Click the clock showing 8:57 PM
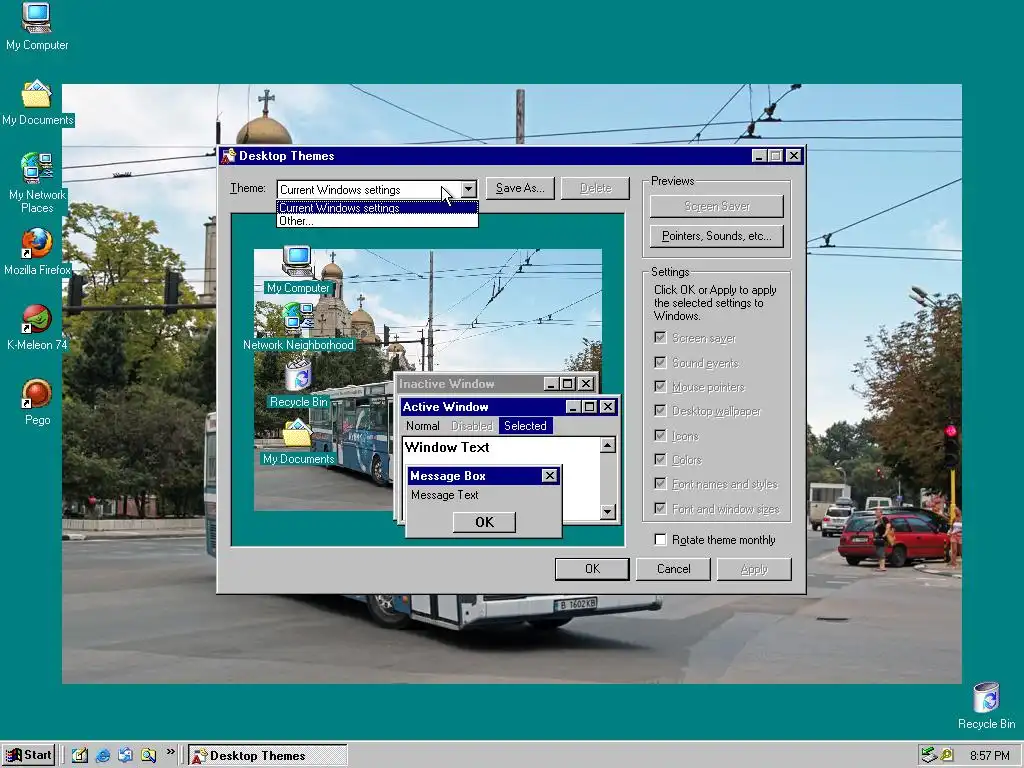 coord(989,756)
